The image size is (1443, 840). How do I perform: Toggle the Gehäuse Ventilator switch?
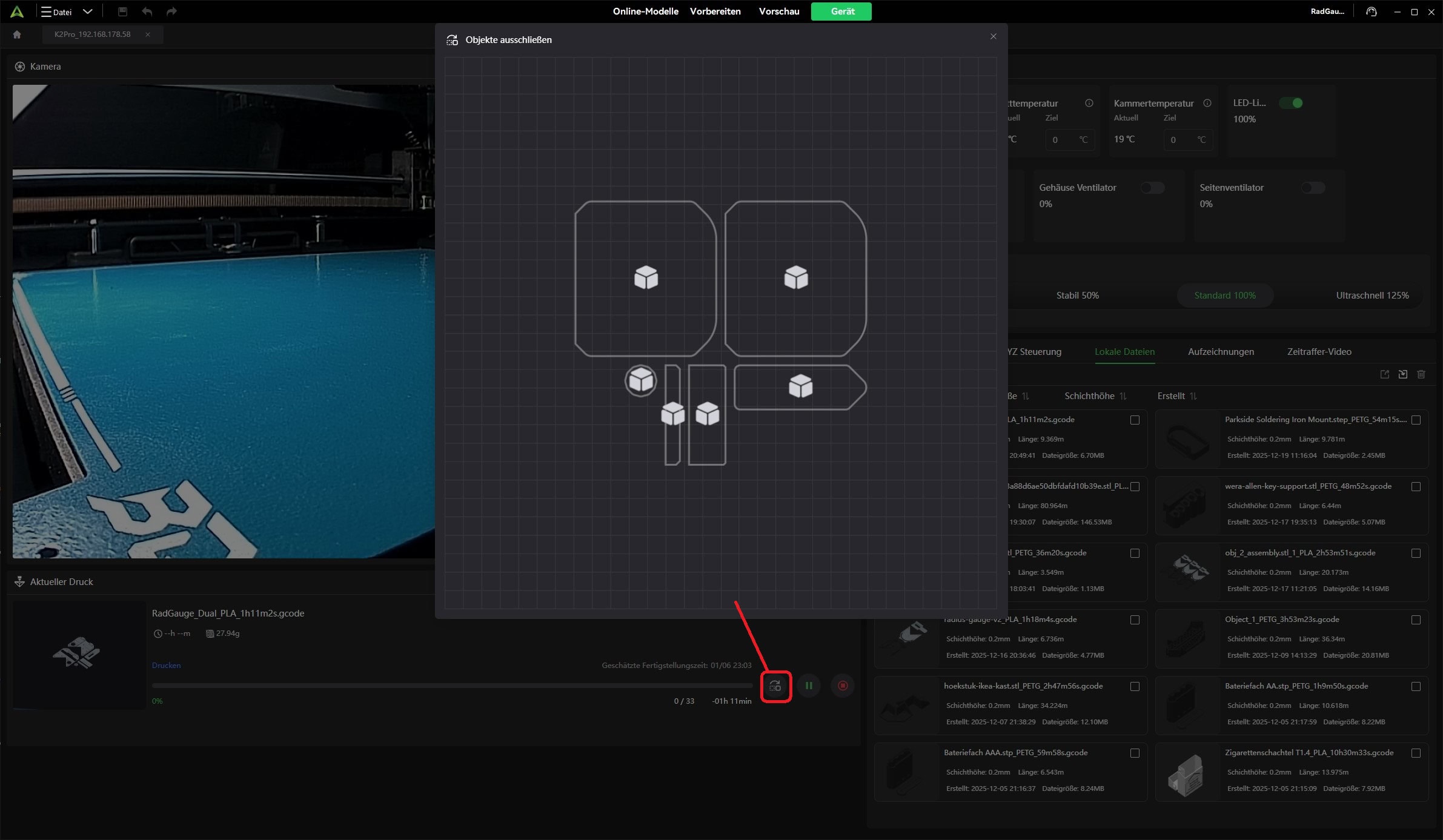pyautogui.click(x=1152, y=188)
